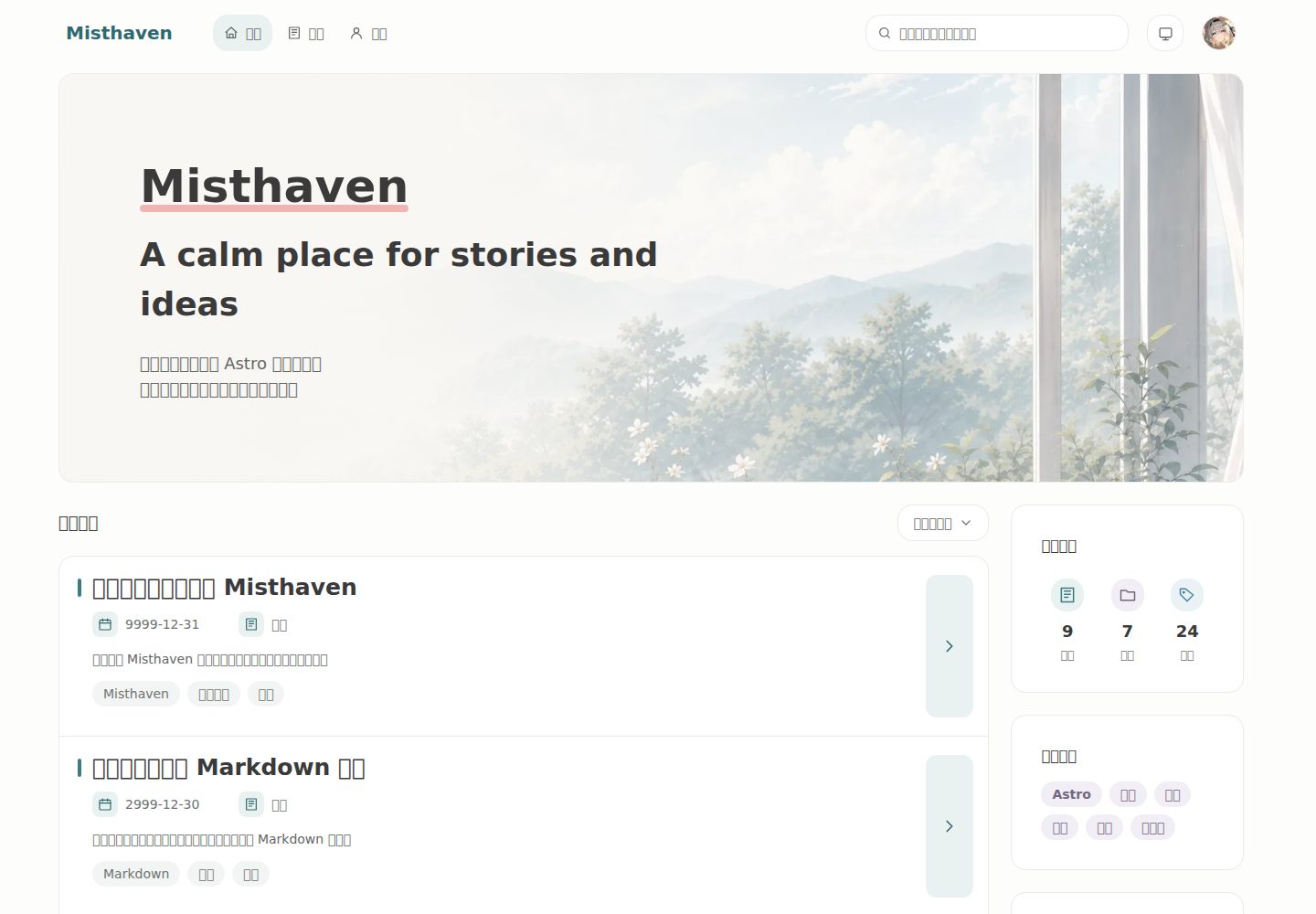
Task: Select the Markdown tag chip
Action: tap(136, 874)
